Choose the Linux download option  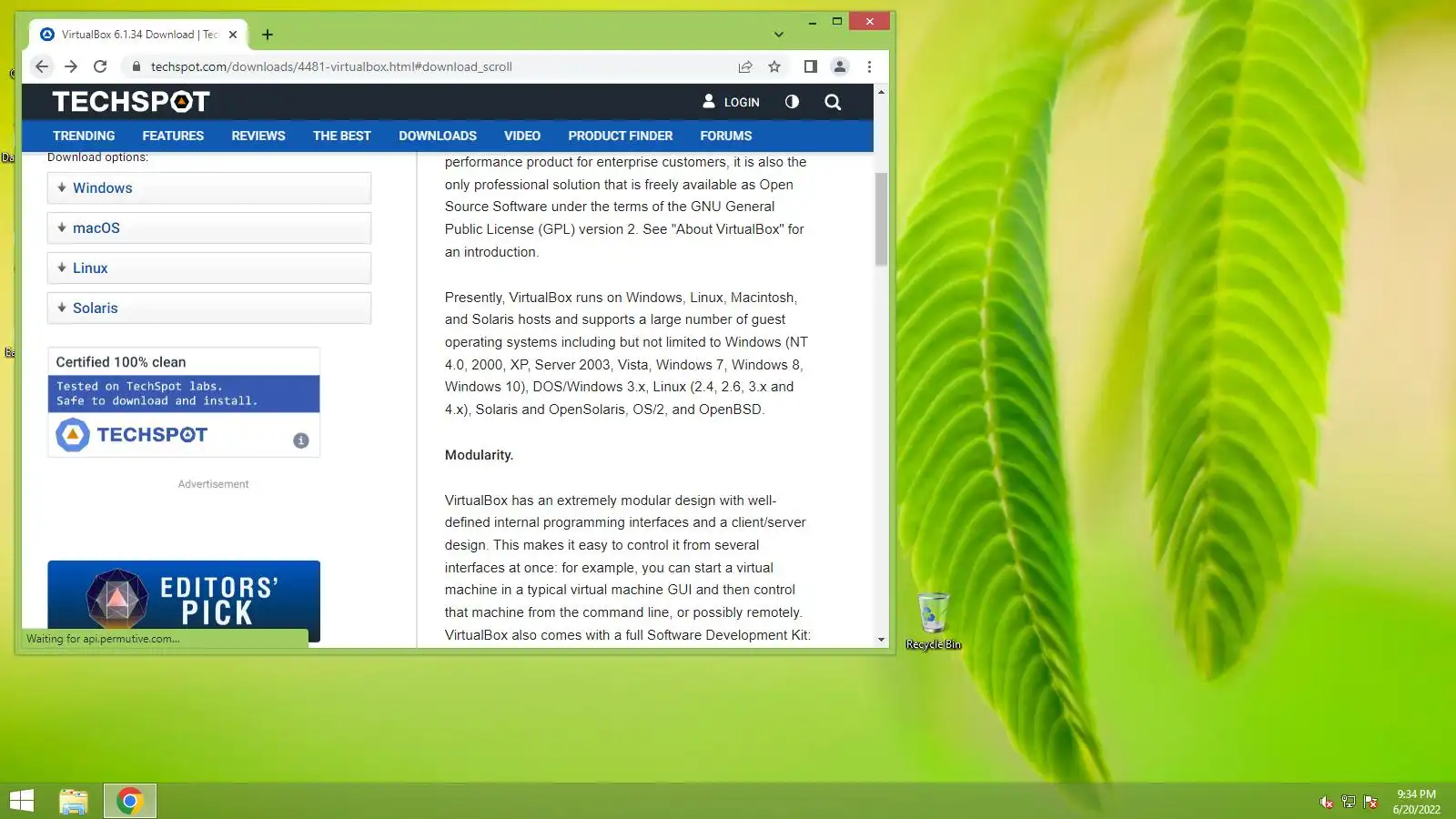[209, 268]
